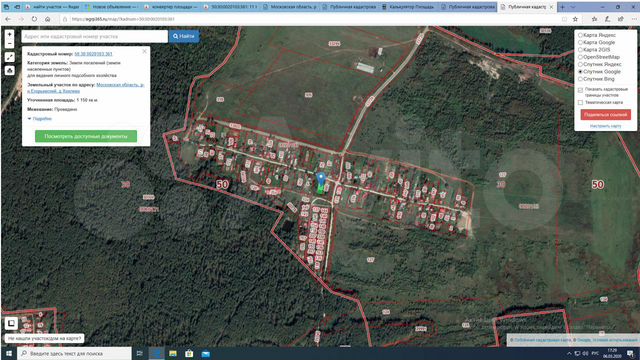Switch to the Калькулятор Площадь tab
This screenshot has width=640, height=360.
pyautogui.click(x=409, y=7)
